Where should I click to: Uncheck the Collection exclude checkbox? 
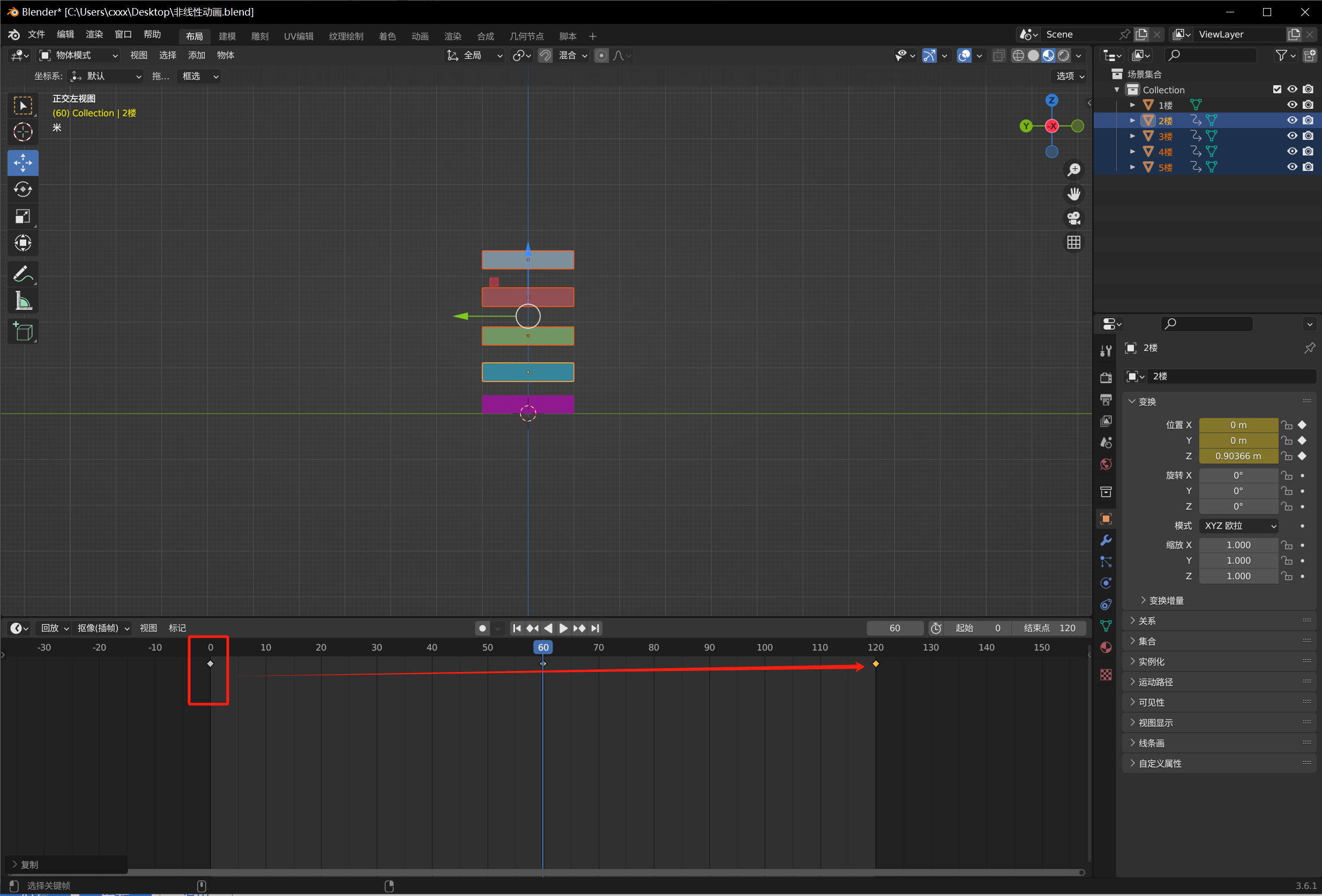(x=1276, y=89)
